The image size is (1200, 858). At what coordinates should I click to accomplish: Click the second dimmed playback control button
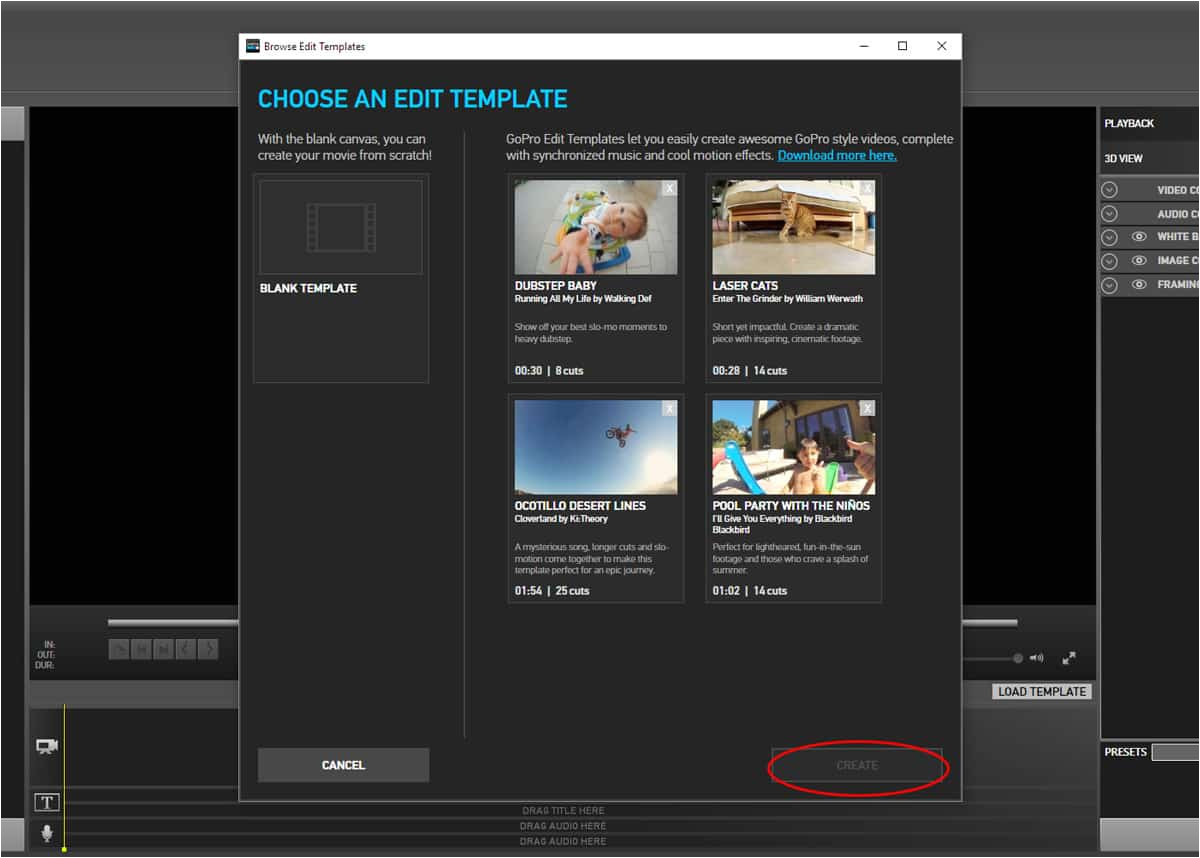141,649
